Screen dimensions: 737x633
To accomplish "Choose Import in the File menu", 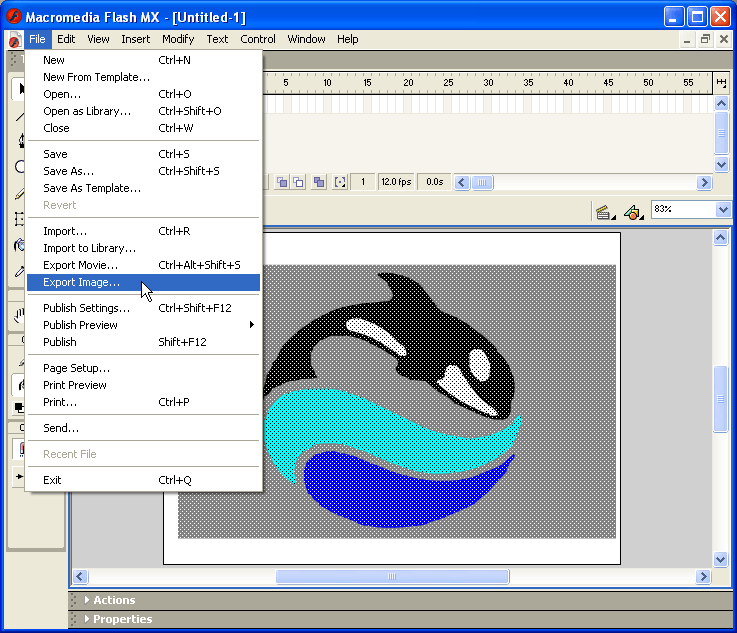I will (x=143, y=231).
